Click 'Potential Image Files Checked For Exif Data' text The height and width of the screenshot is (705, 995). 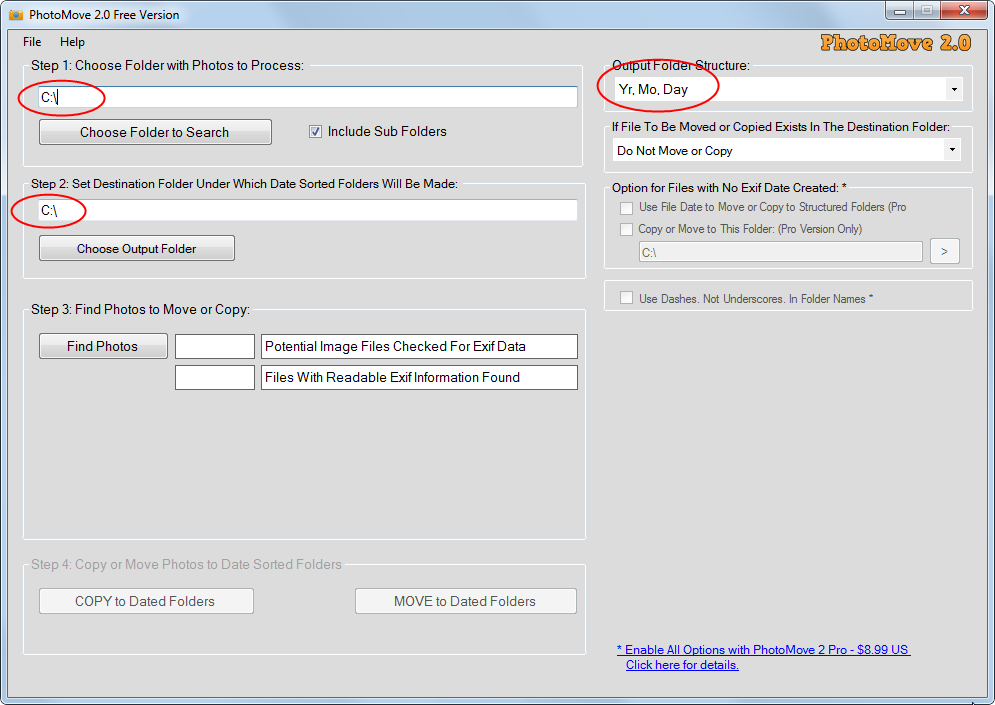[395, 346]
